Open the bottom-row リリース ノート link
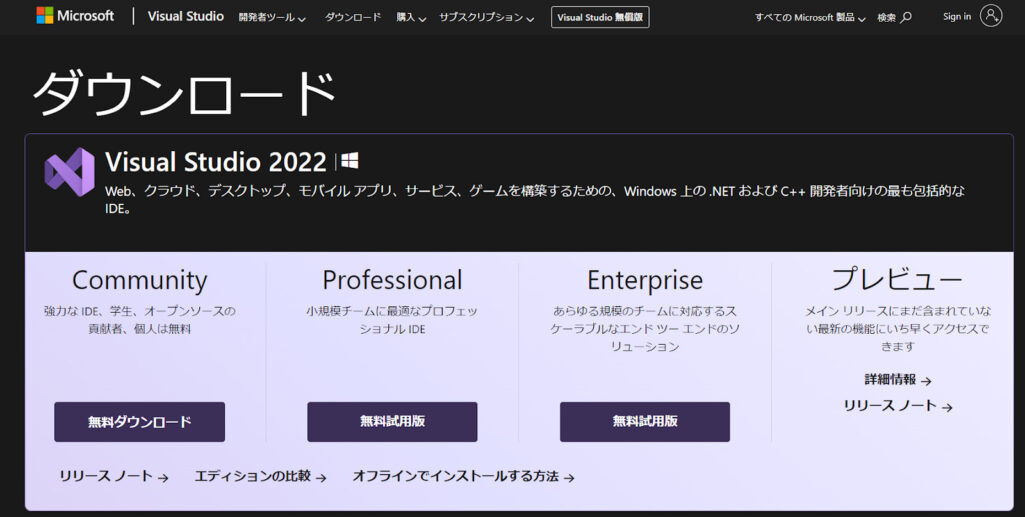Image resolution: width=1025 pixels, height=517 pixels. 114,476
